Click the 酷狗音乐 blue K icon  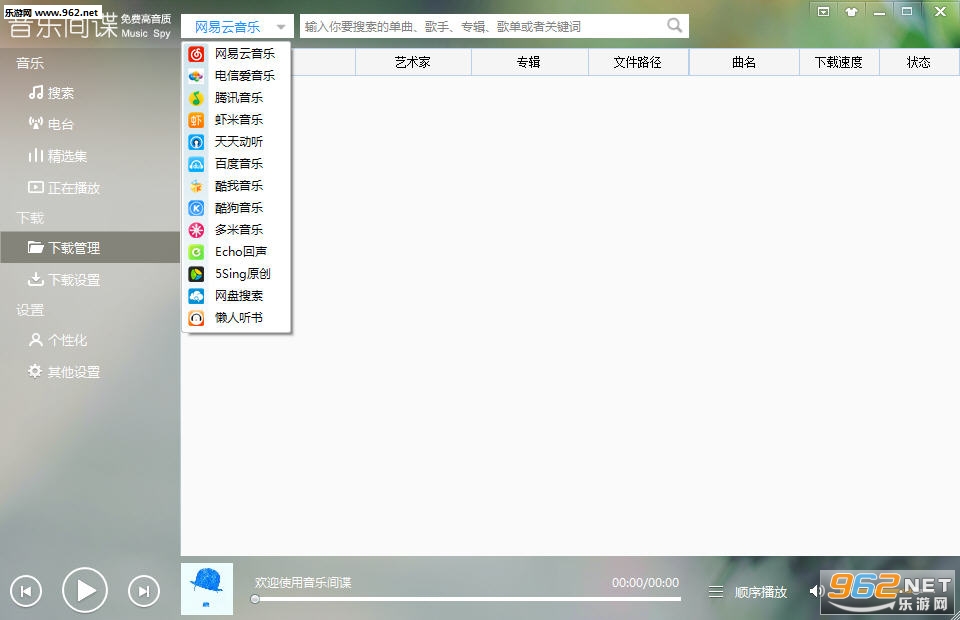(196, 208)
